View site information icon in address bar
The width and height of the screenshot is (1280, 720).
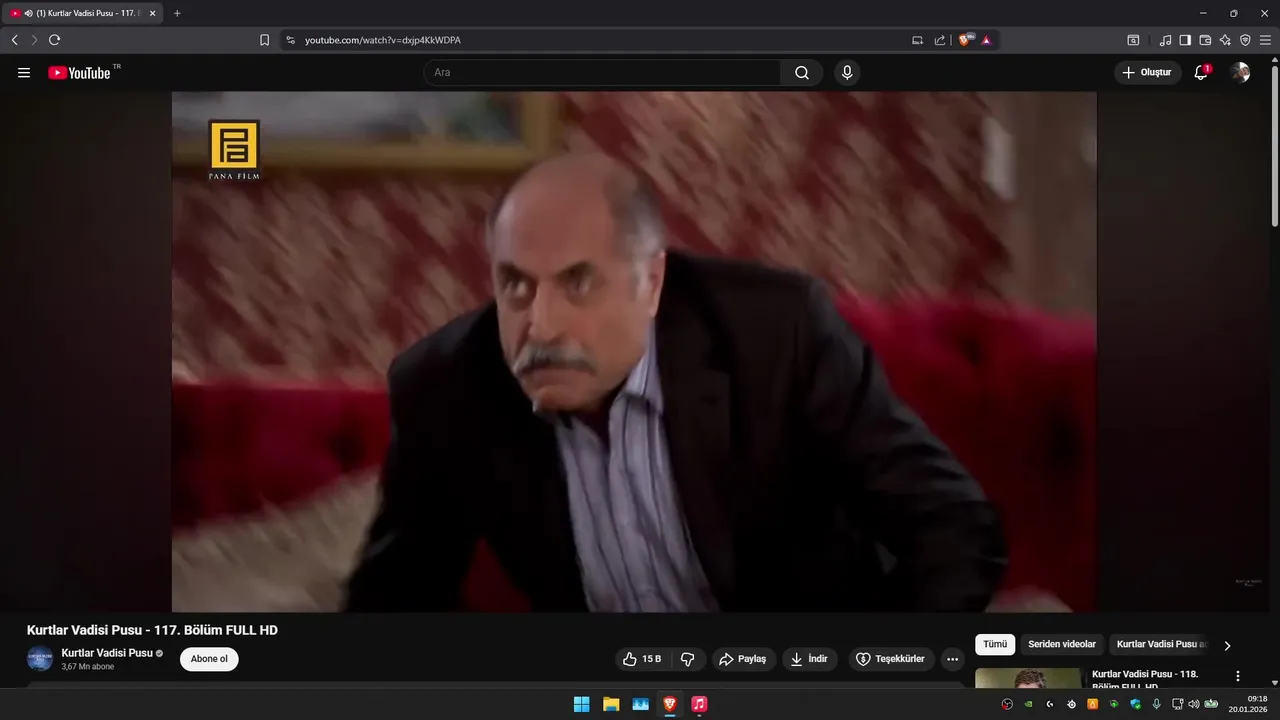pos(290,40)
